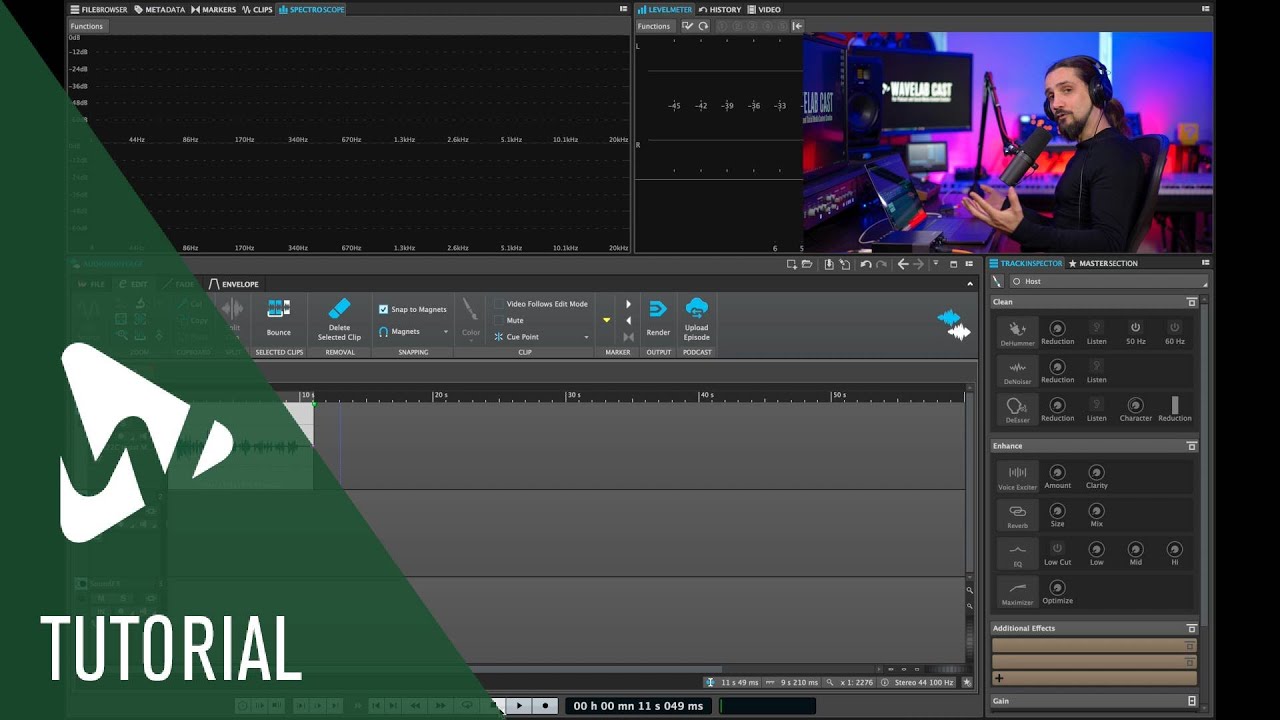The height and width of the screenshot is (720, 1280).
Task: Enable Video Follows Edit Mode checkbox
Action: tap(499, 304)
